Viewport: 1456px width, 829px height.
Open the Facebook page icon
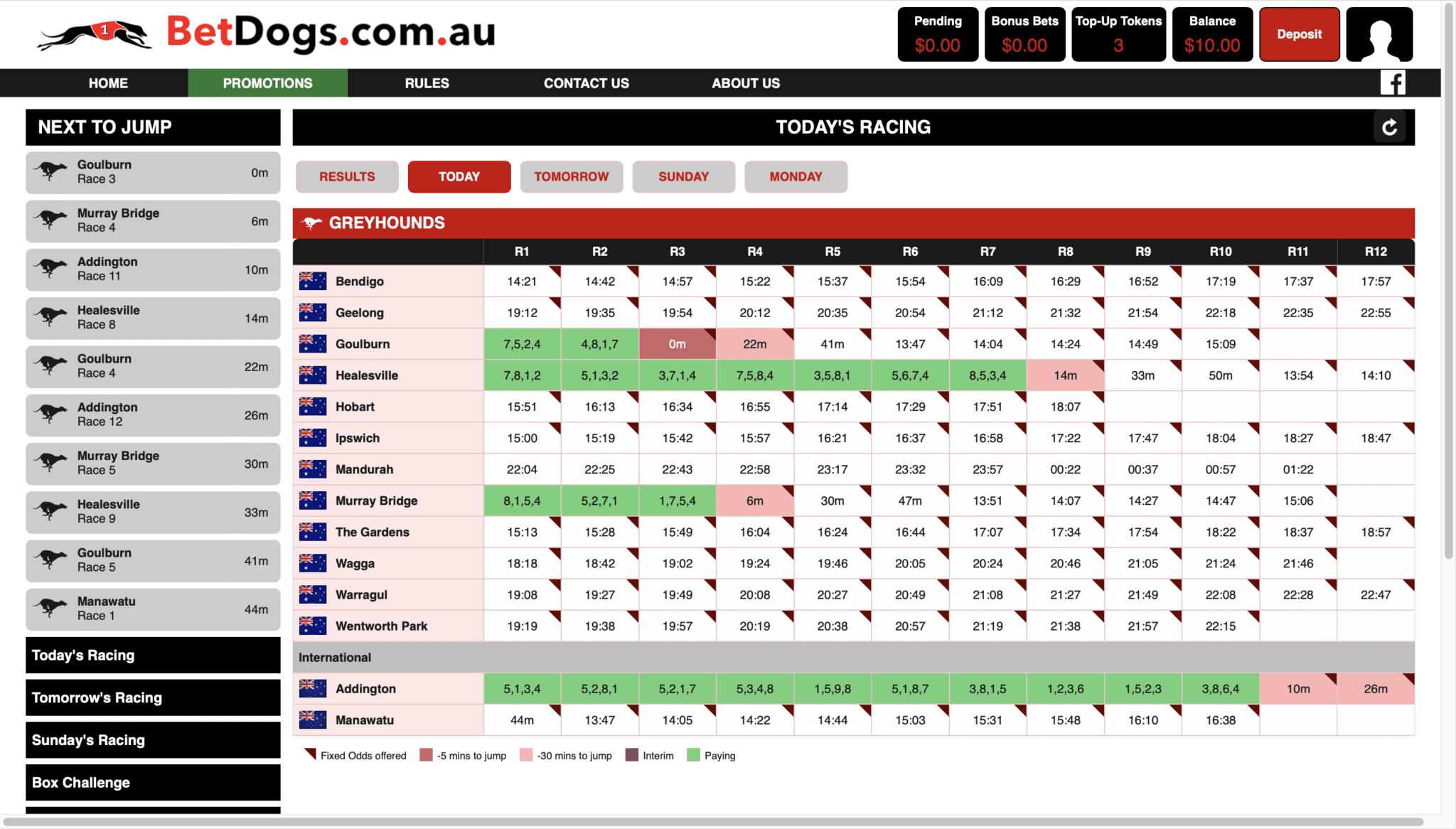click(1393, 83)
